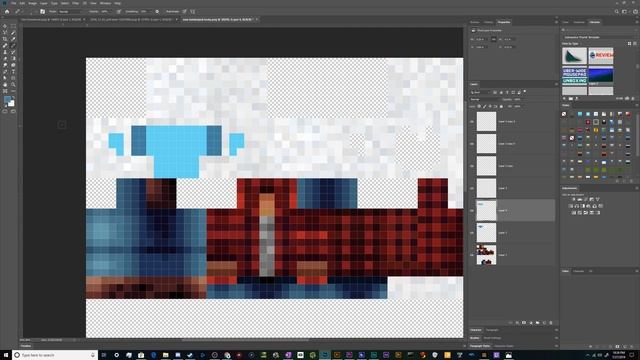
Task: Delete layer using the trash icon
Action: click(551, 322)
